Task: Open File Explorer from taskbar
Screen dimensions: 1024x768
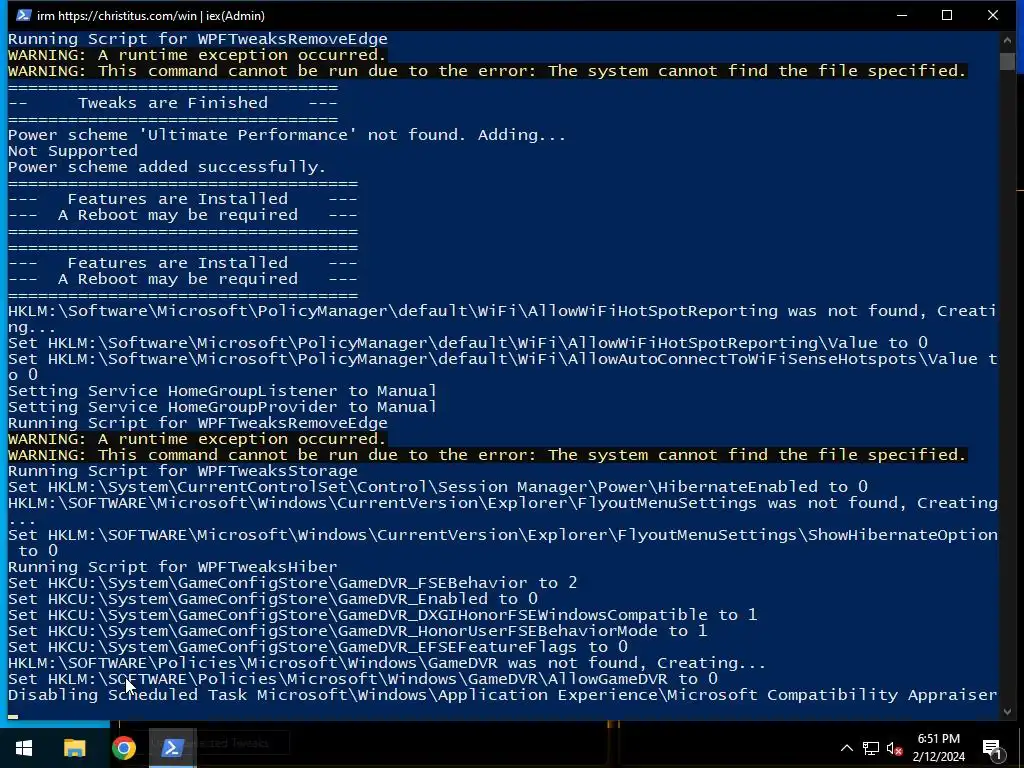Action: click(74, 748)
